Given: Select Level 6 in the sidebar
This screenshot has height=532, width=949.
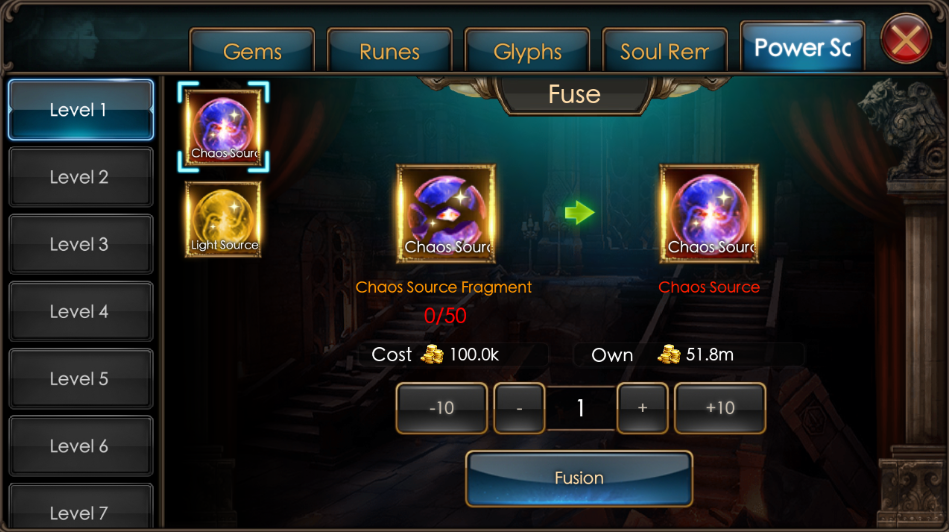Looking at the screenshot, I should (80, 445).
